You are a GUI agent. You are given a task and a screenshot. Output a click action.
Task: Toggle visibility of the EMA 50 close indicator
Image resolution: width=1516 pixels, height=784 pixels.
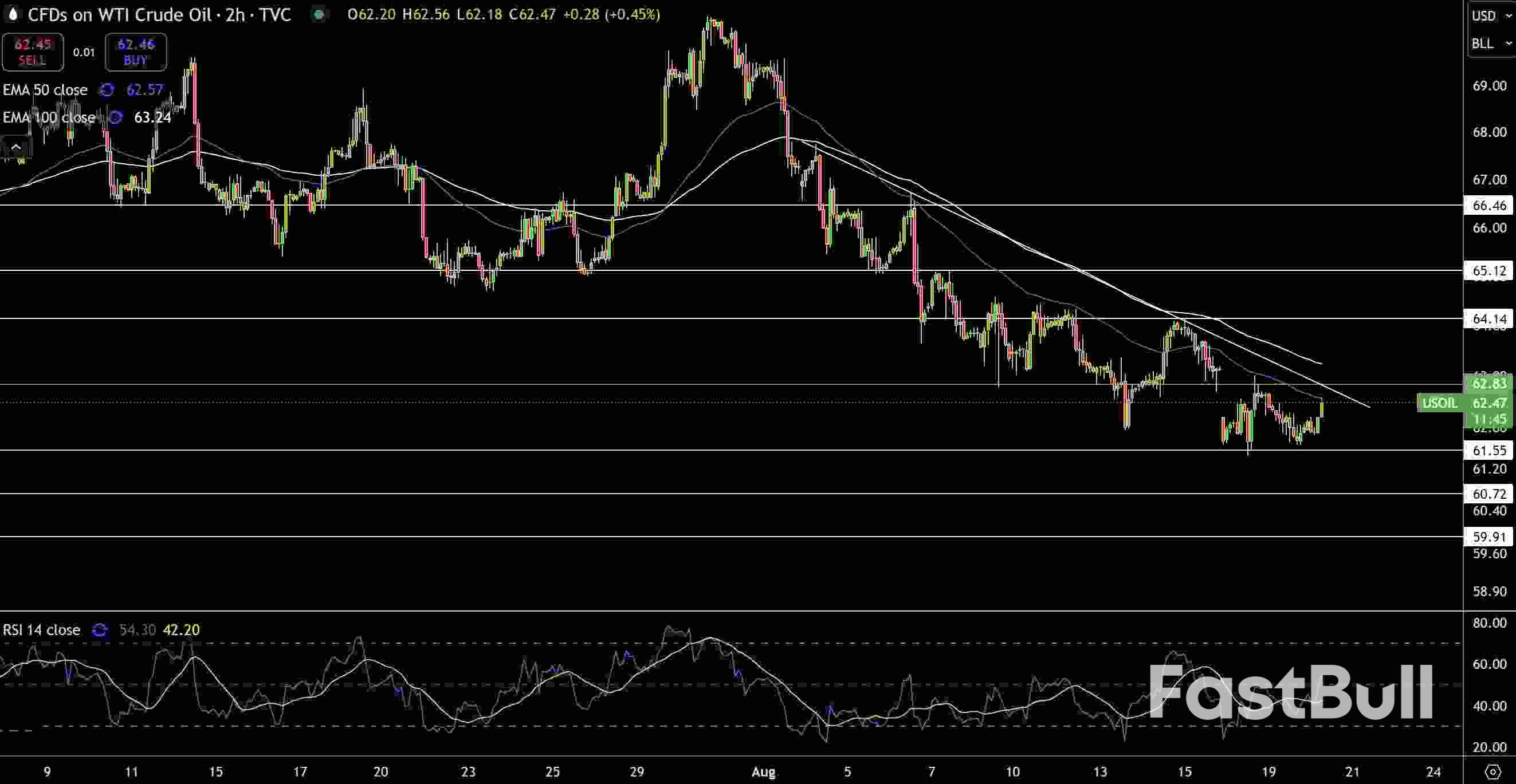point(45,90)
